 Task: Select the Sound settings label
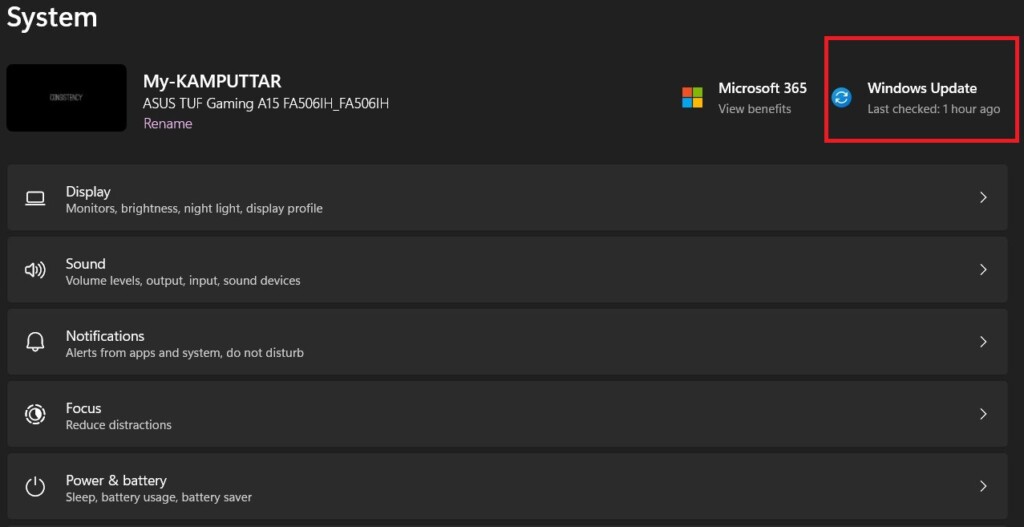pyautogui.click(x=85, y=264)
